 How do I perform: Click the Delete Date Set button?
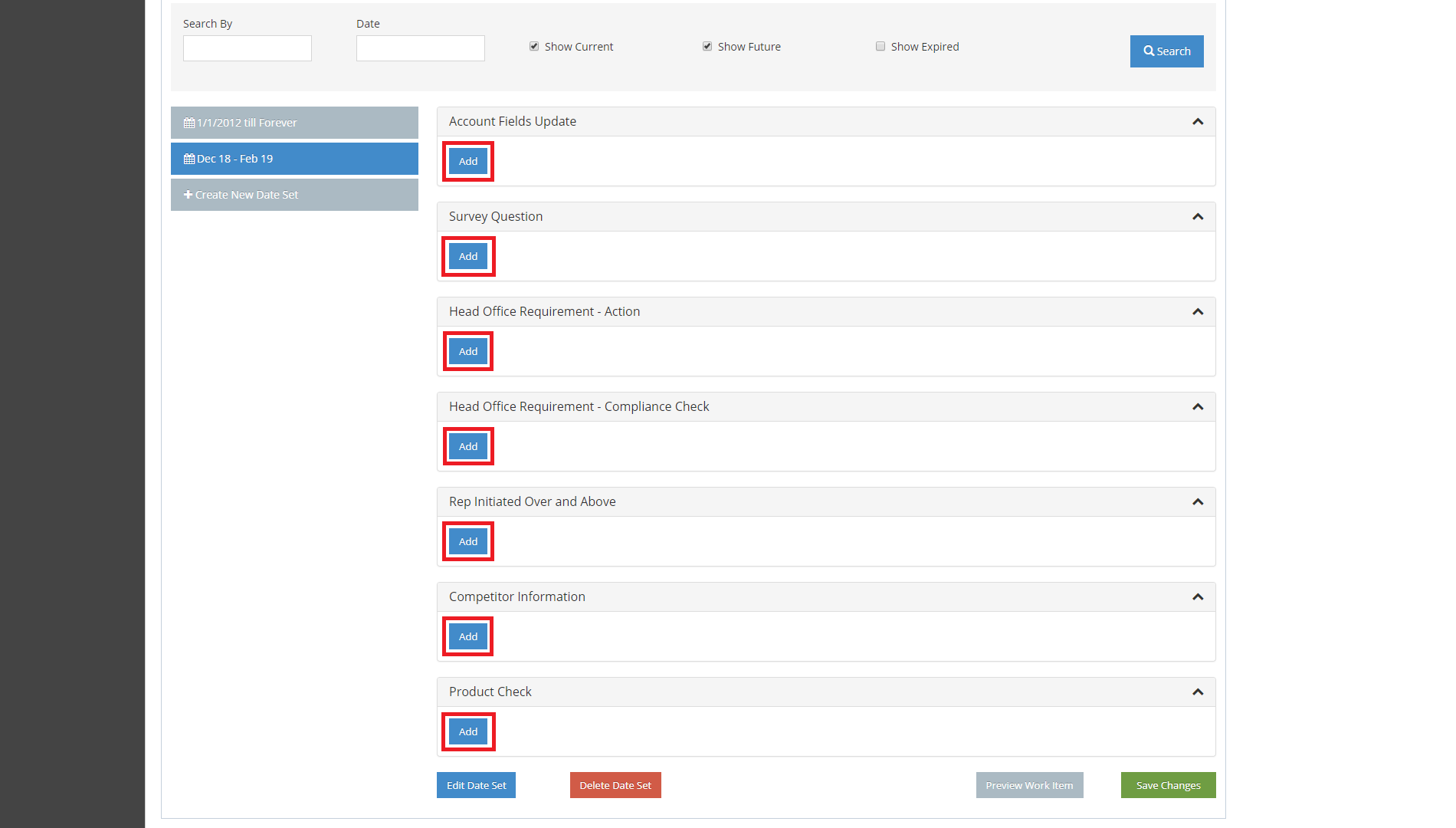[x=615, y=785]
